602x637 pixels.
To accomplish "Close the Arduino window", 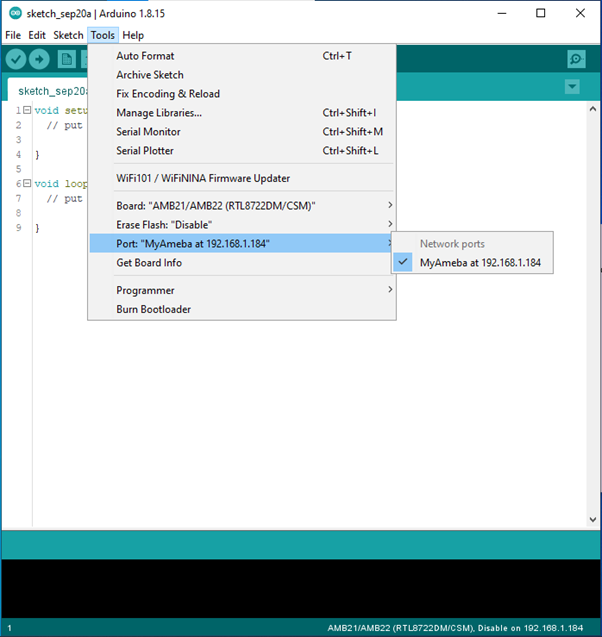I will click(580, 13).
